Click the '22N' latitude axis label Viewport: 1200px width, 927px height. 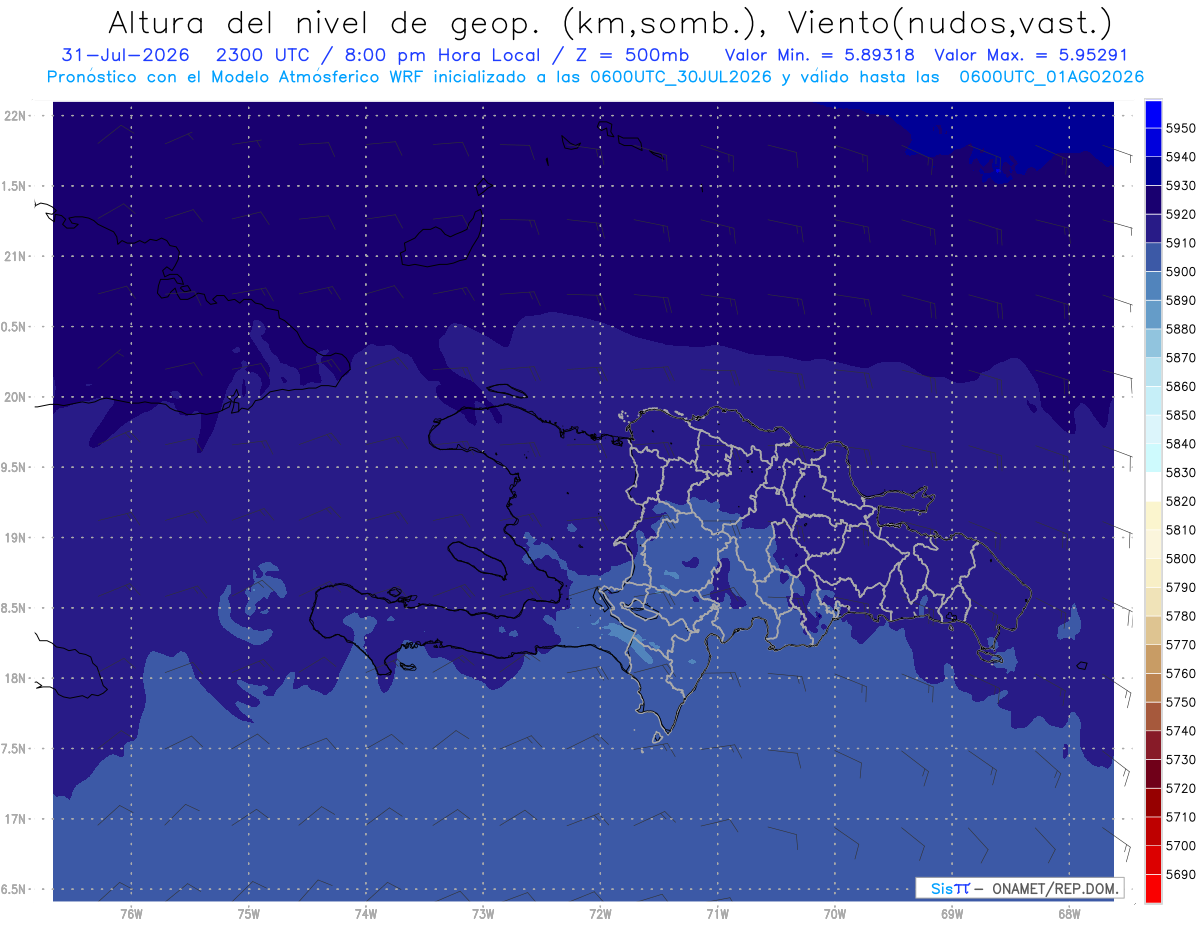tap(15, 115)
